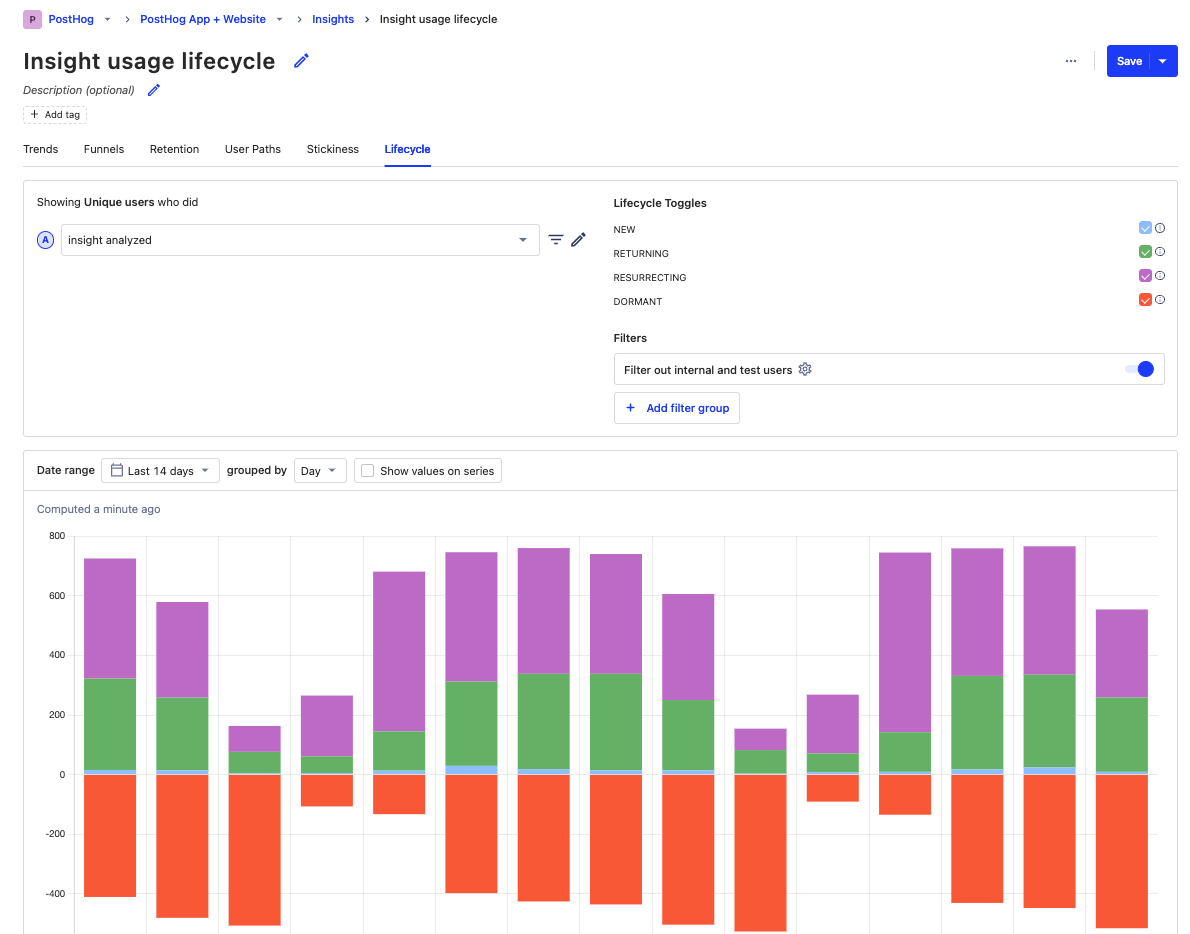Image resolution: width=1190 pixels, height=934 pixels.
Task: Switch to the Funnels tab
Action: pos(104,149)
